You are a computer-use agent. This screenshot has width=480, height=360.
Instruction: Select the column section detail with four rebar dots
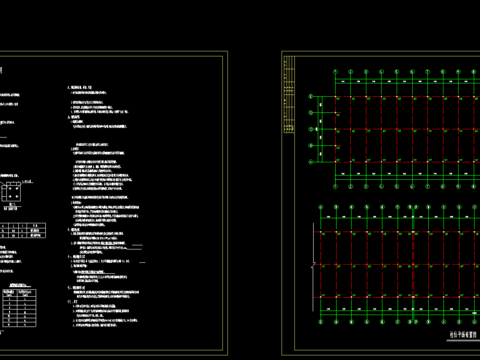coord(11,192)
